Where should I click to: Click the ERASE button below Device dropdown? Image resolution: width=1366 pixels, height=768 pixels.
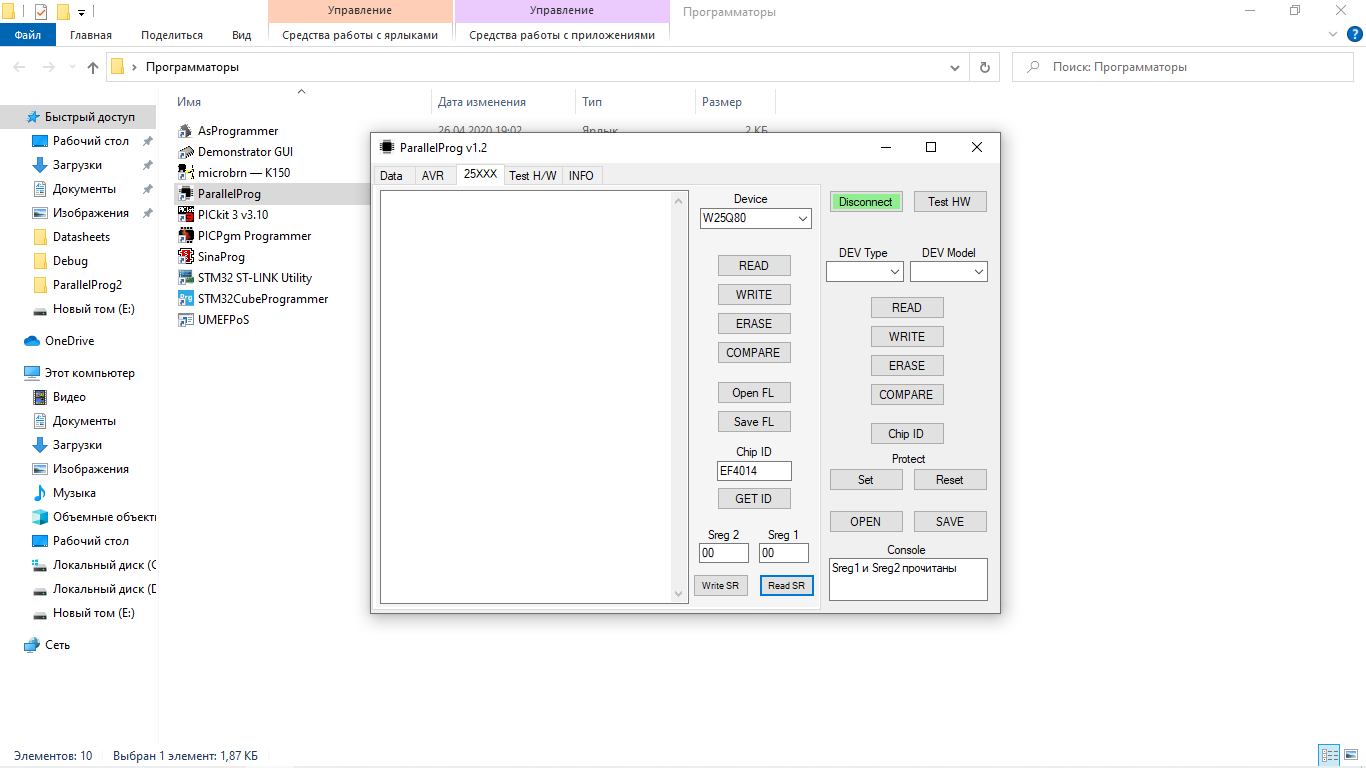pos(754,324)
